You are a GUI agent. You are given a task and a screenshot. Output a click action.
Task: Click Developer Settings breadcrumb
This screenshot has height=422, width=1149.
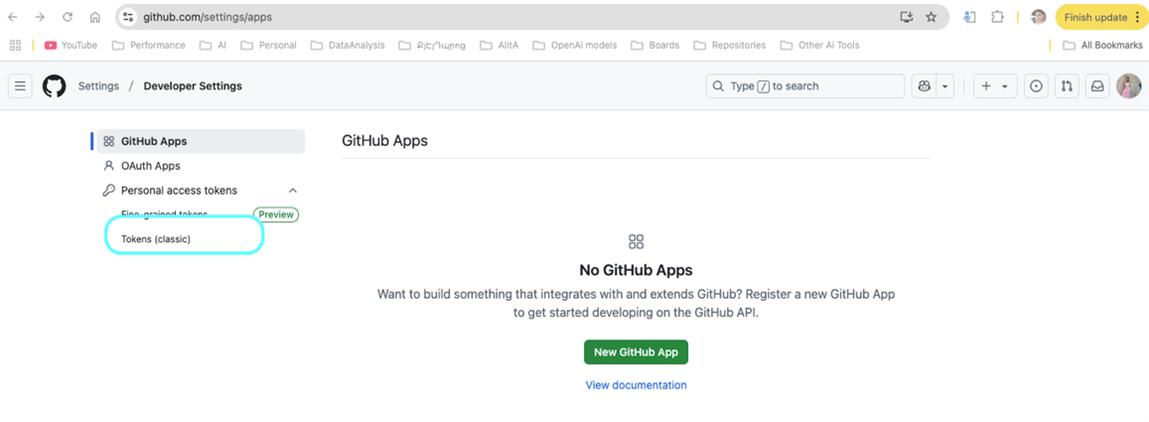pyautogui.click(x=193, y=86)
